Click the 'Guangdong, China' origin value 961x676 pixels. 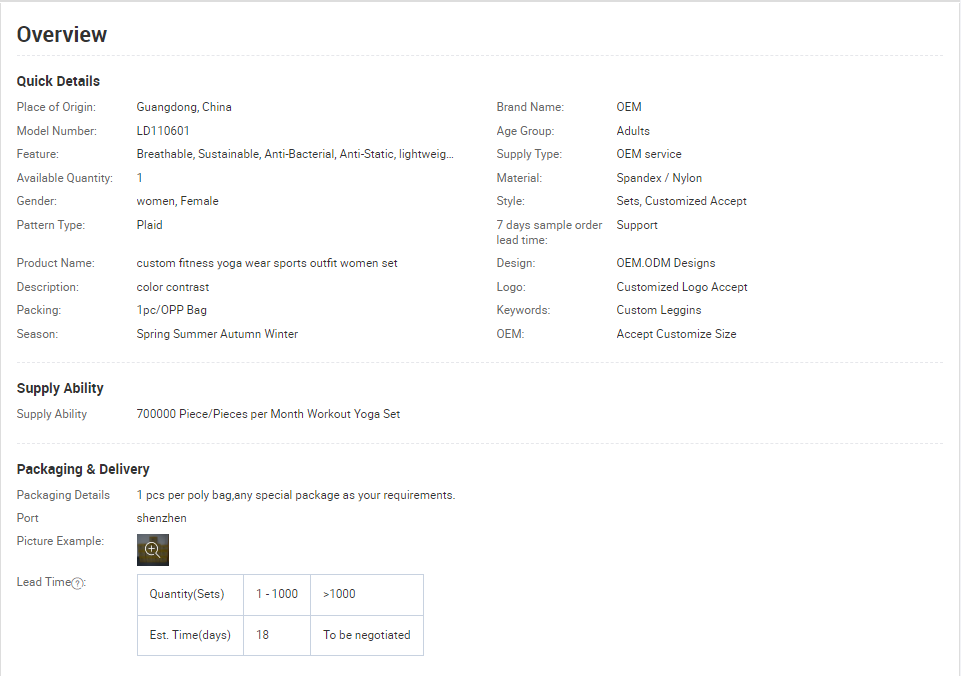184,107
